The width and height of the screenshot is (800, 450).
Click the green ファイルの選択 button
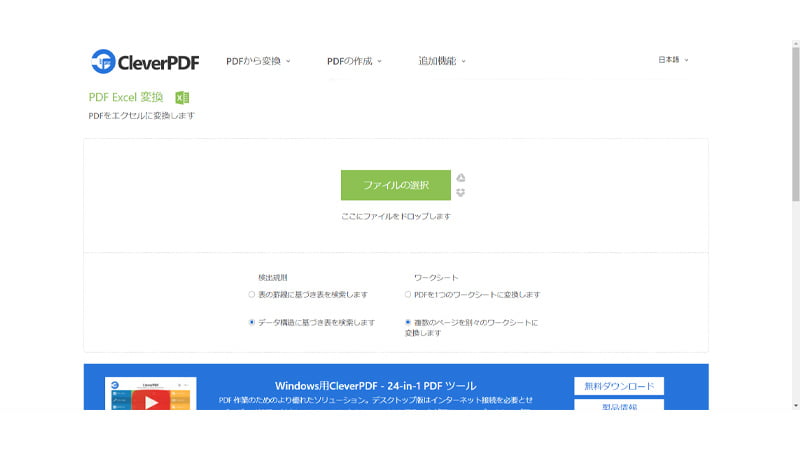396,185
